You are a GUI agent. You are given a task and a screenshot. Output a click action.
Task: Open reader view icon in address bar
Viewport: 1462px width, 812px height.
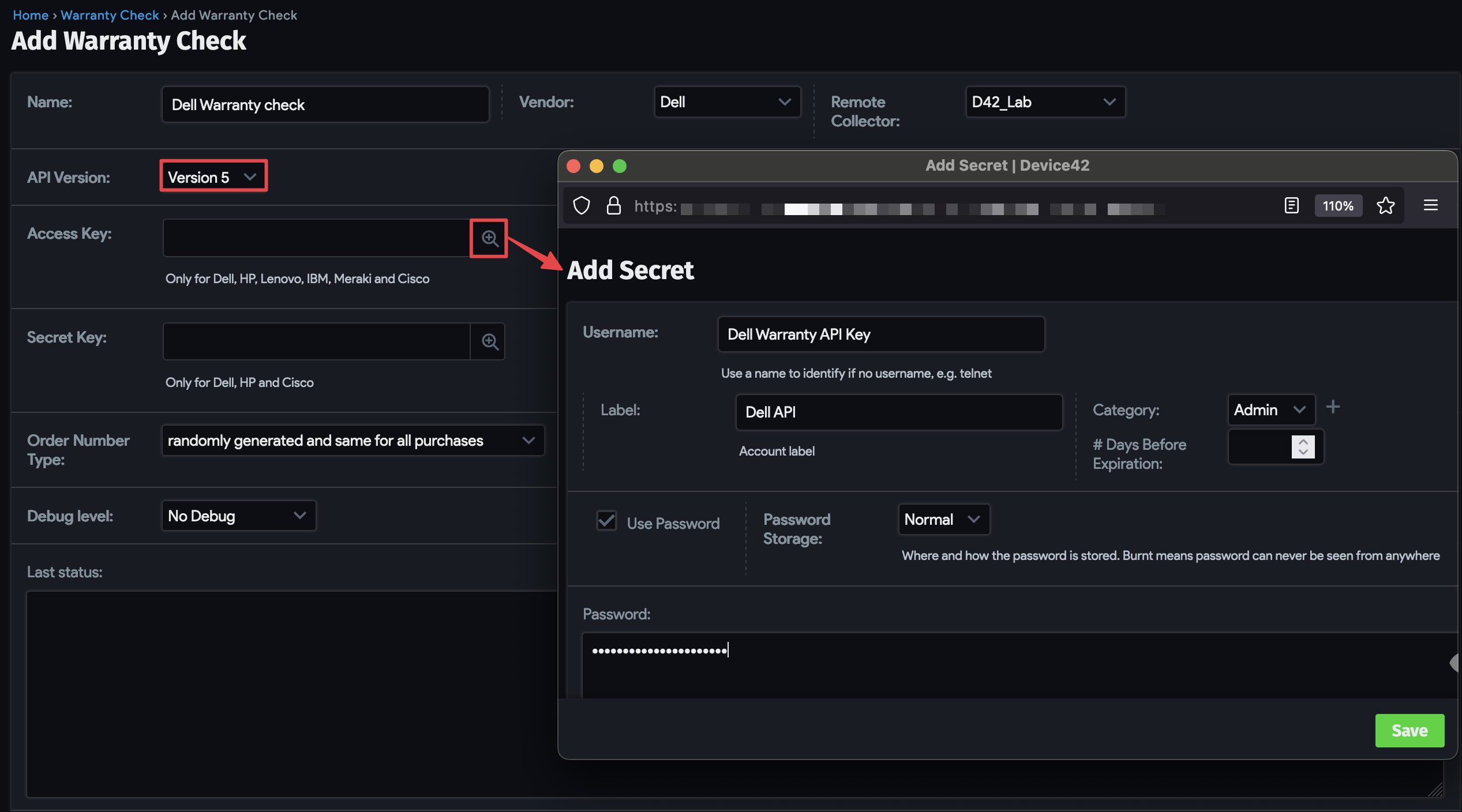tap(1291, 205)
